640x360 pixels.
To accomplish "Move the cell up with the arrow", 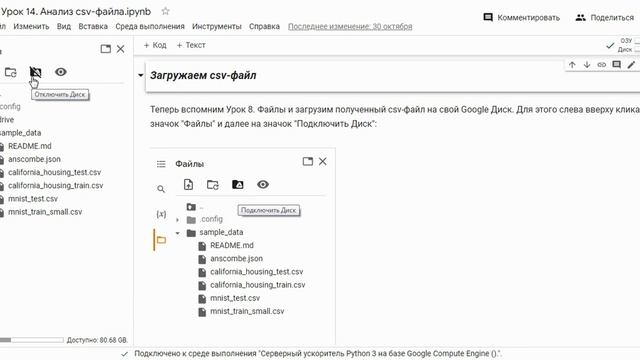I will pos(572,64).
